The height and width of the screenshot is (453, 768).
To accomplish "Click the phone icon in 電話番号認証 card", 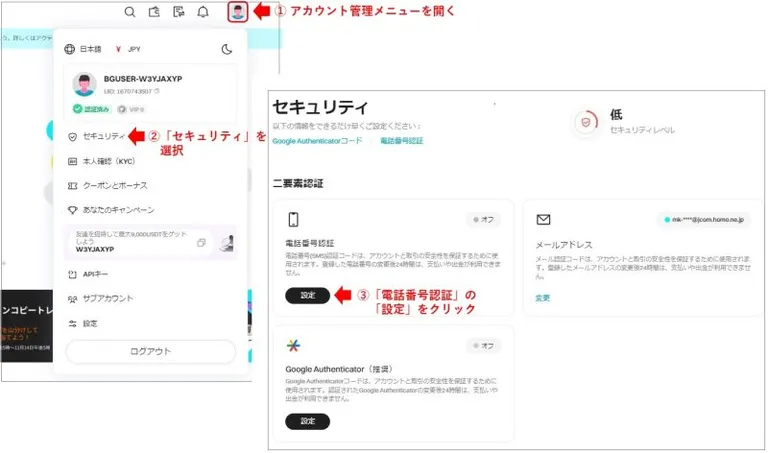I will tap(293, 219).
